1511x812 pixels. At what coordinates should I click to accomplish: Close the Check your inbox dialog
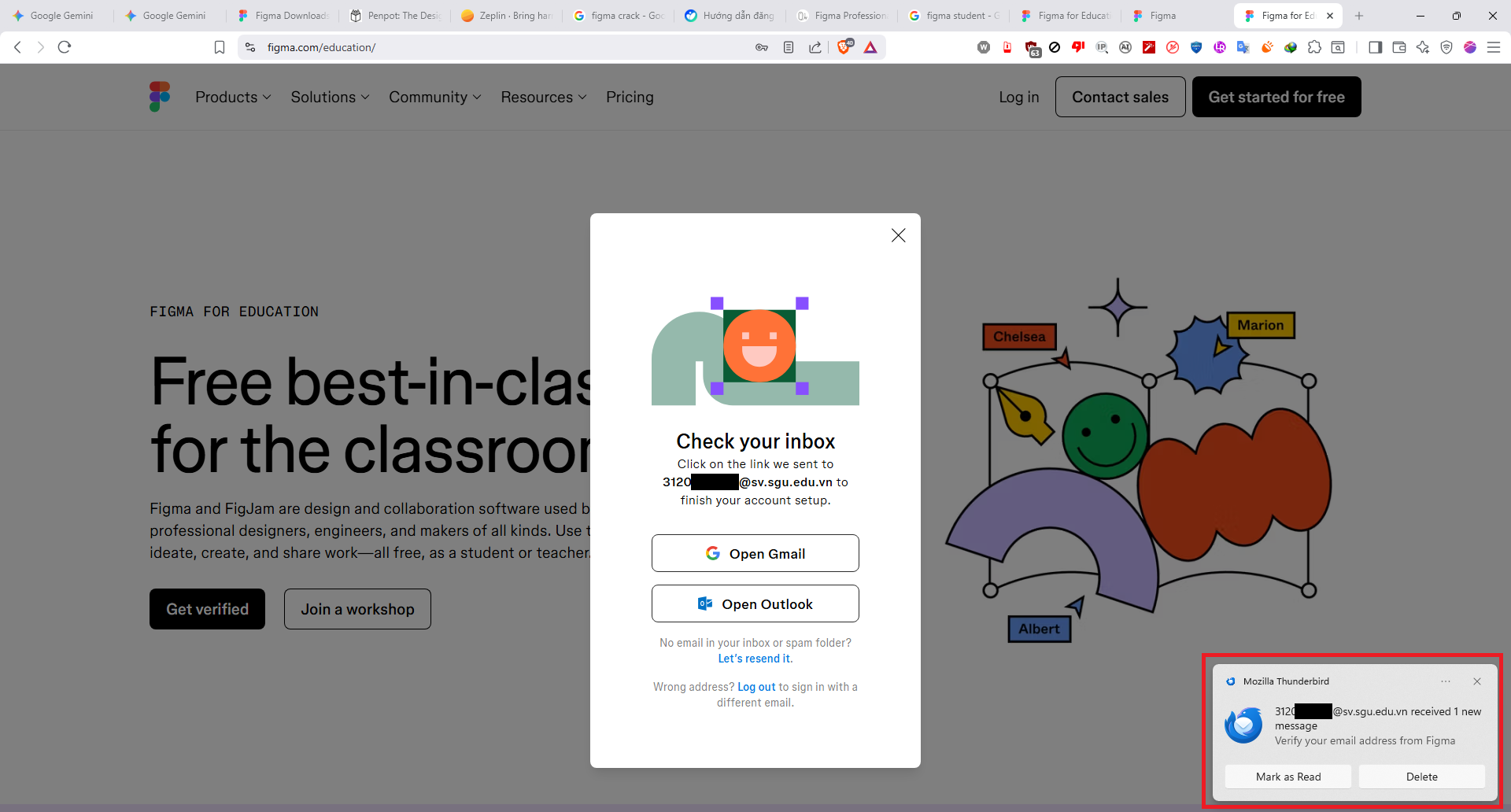[898, 235]
